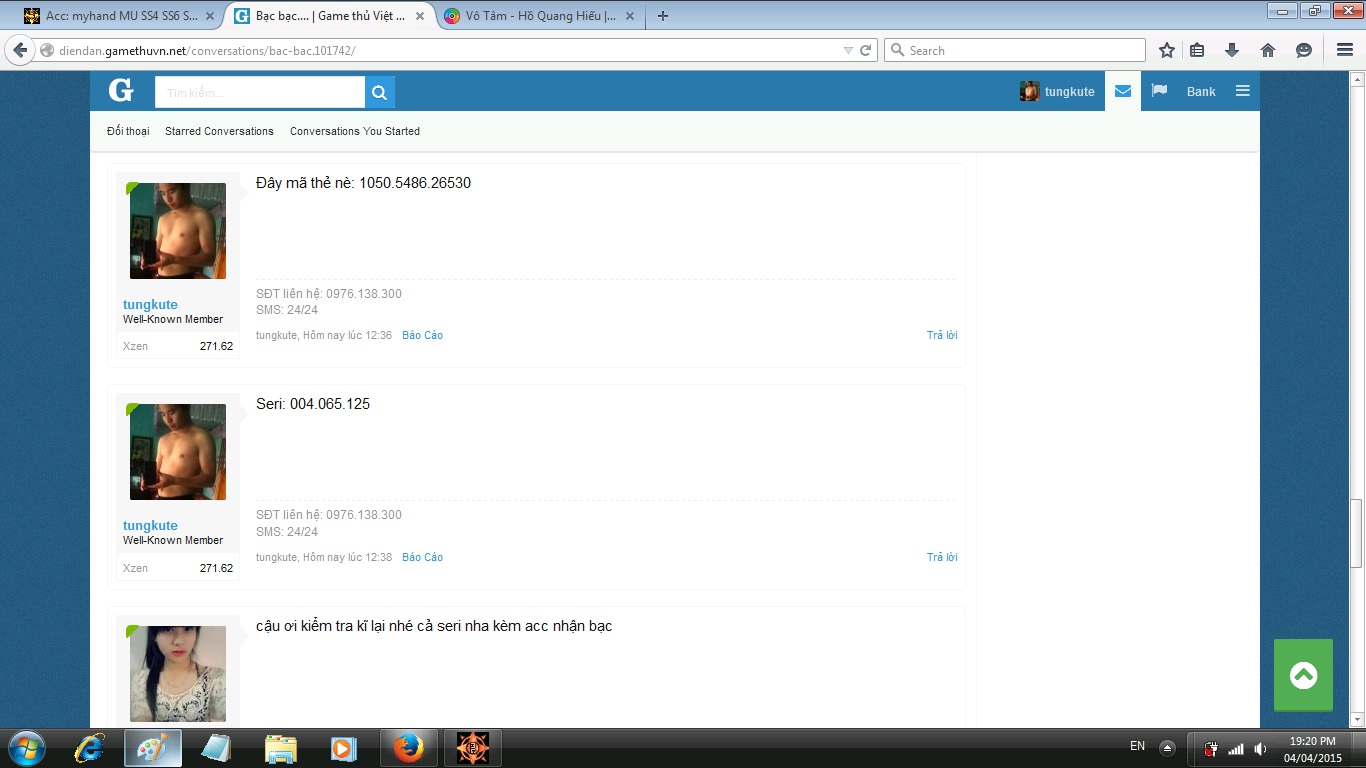Click the page vertical scrollbar thumb

tap(1357, 534)
